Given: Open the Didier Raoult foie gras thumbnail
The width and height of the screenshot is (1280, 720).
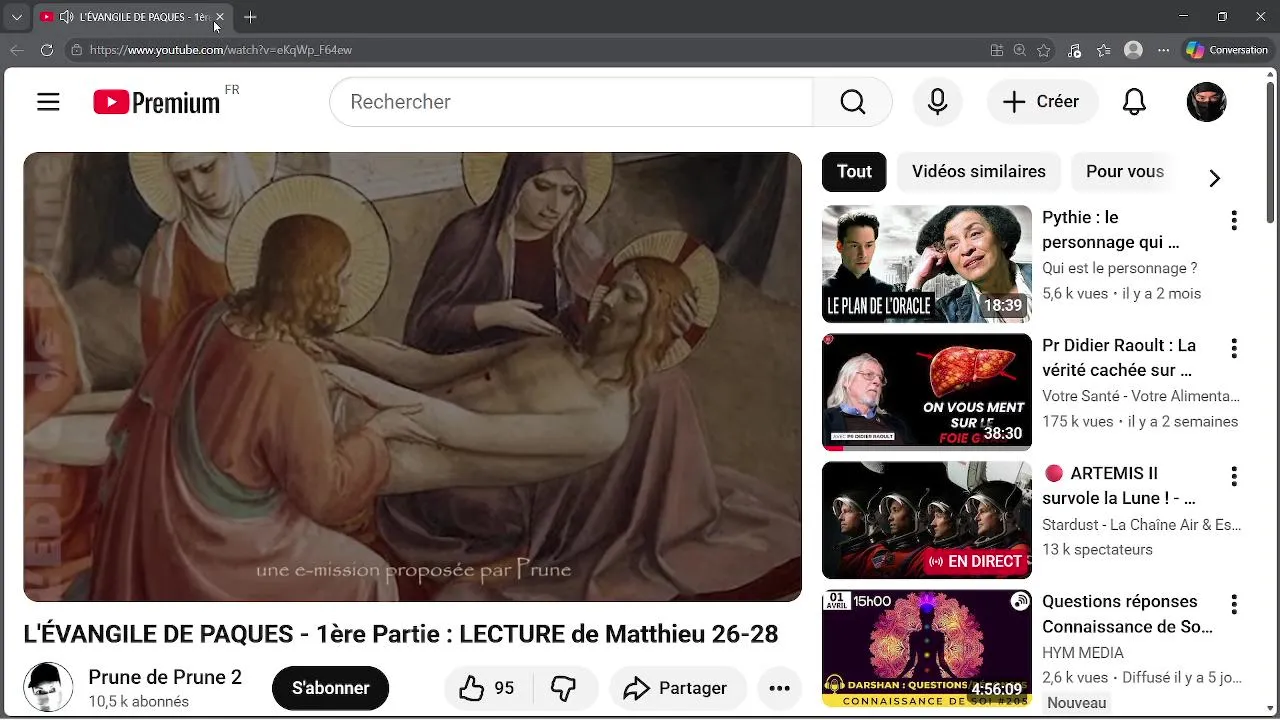Looking at the screenshot, I should click(x=927, y=392).
